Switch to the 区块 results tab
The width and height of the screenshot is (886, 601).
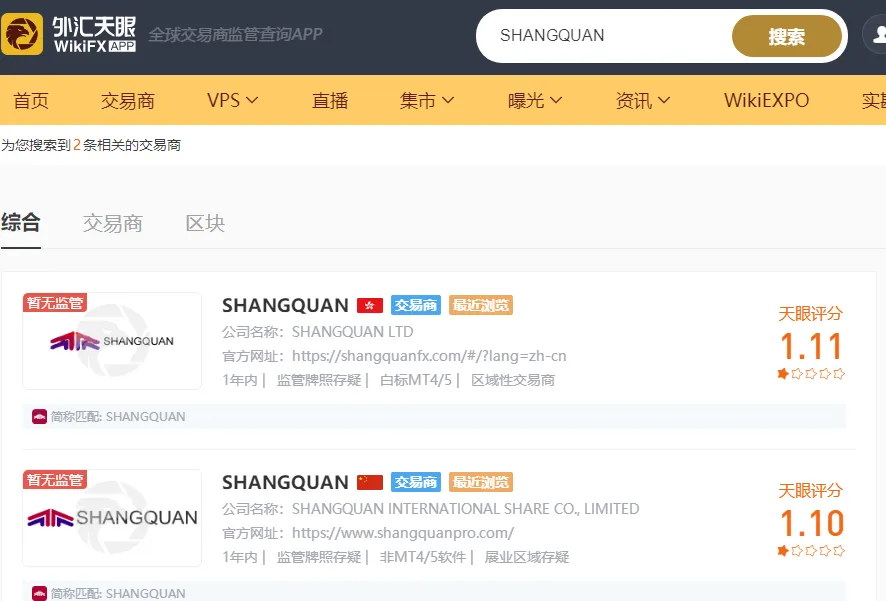205,224
